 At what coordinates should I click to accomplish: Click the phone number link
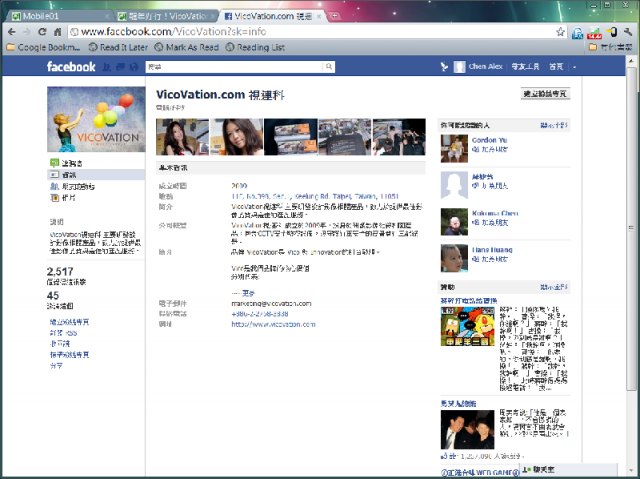click(x=260, y=314)
